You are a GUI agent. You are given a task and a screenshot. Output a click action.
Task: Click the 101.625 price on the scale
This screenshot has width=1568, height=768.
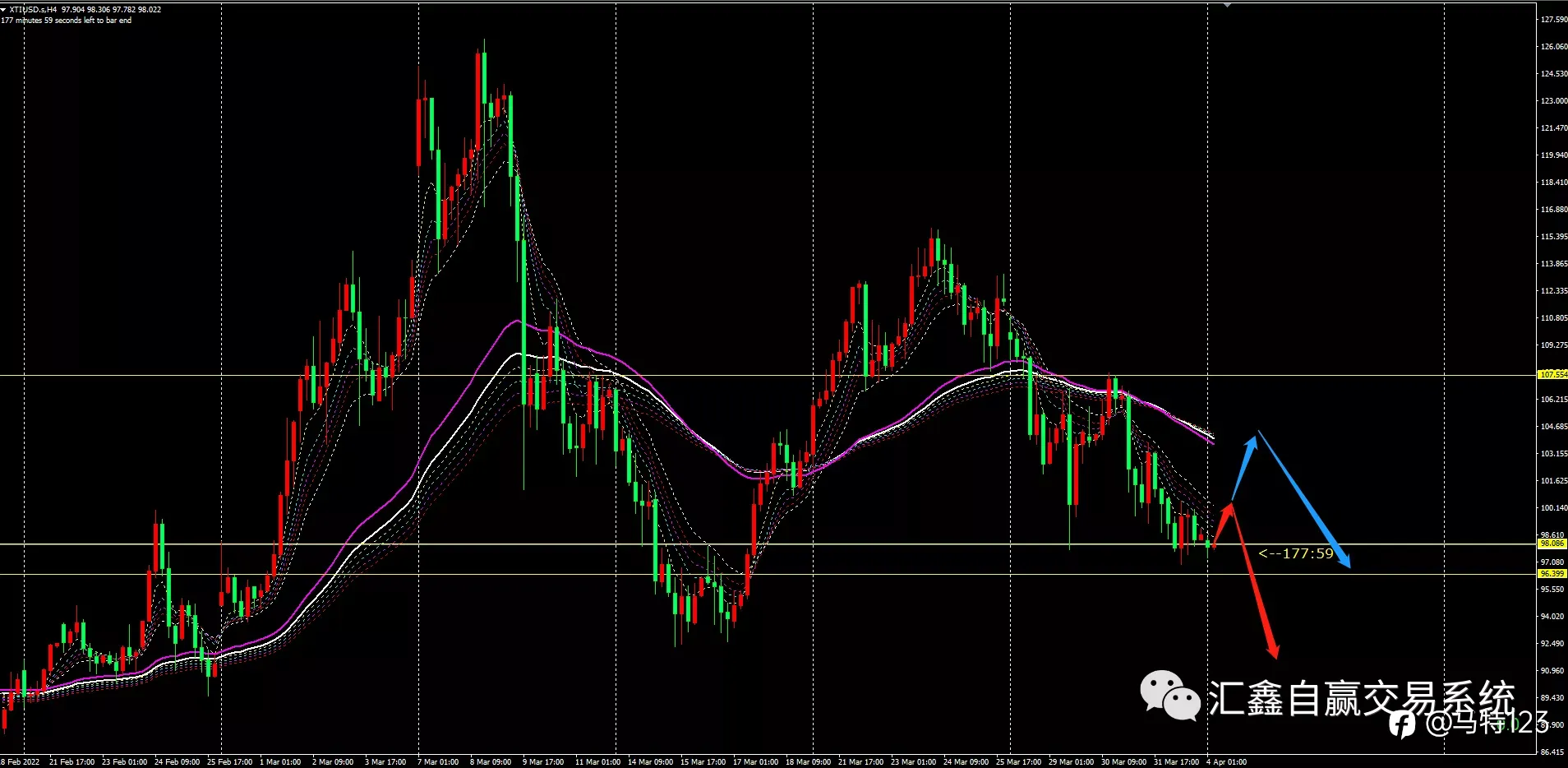click(1553, 480)
